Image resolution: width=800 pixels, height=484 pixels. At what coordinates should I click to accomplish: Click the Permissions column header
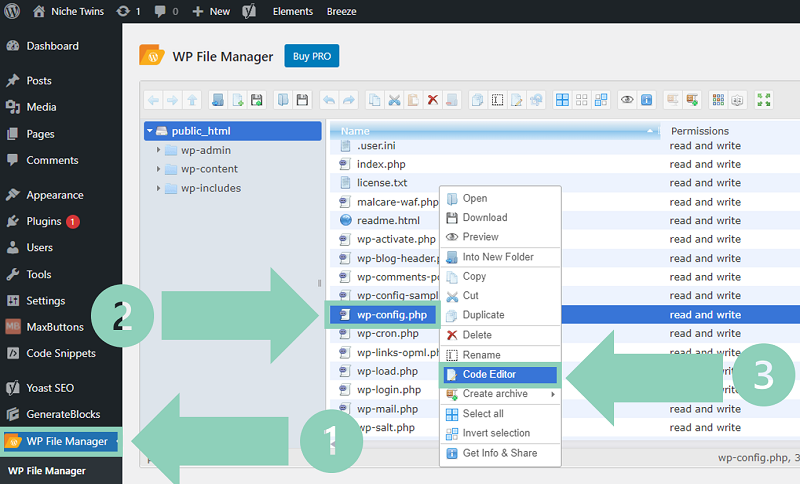click(x=699, y=131)
